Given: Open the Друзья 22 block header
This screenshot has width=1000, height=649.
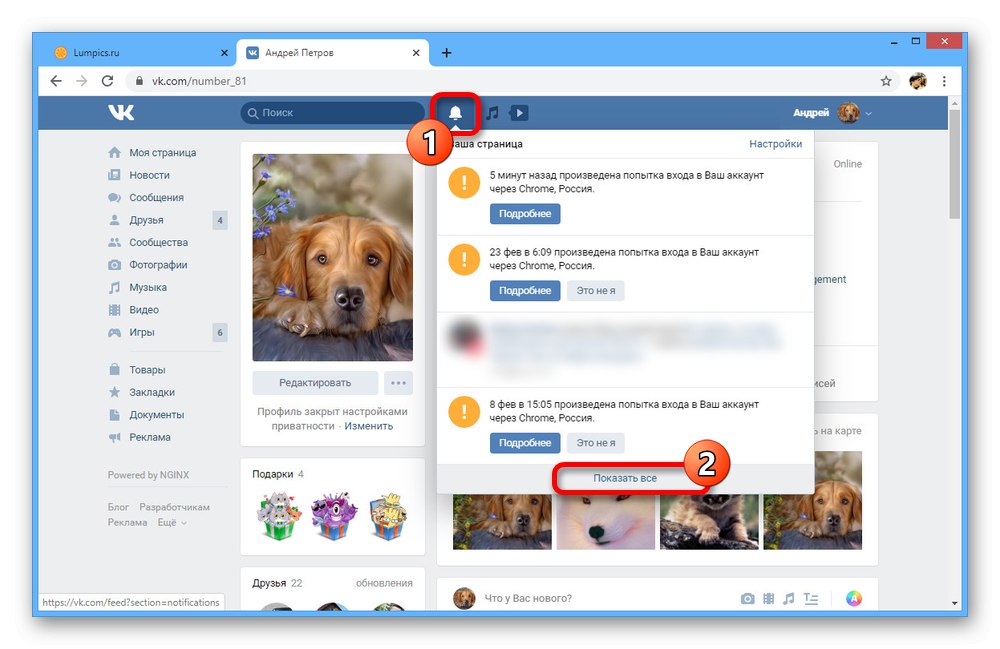Looking at the screenshot, I should pyautogui.click(x=277, y=583).
